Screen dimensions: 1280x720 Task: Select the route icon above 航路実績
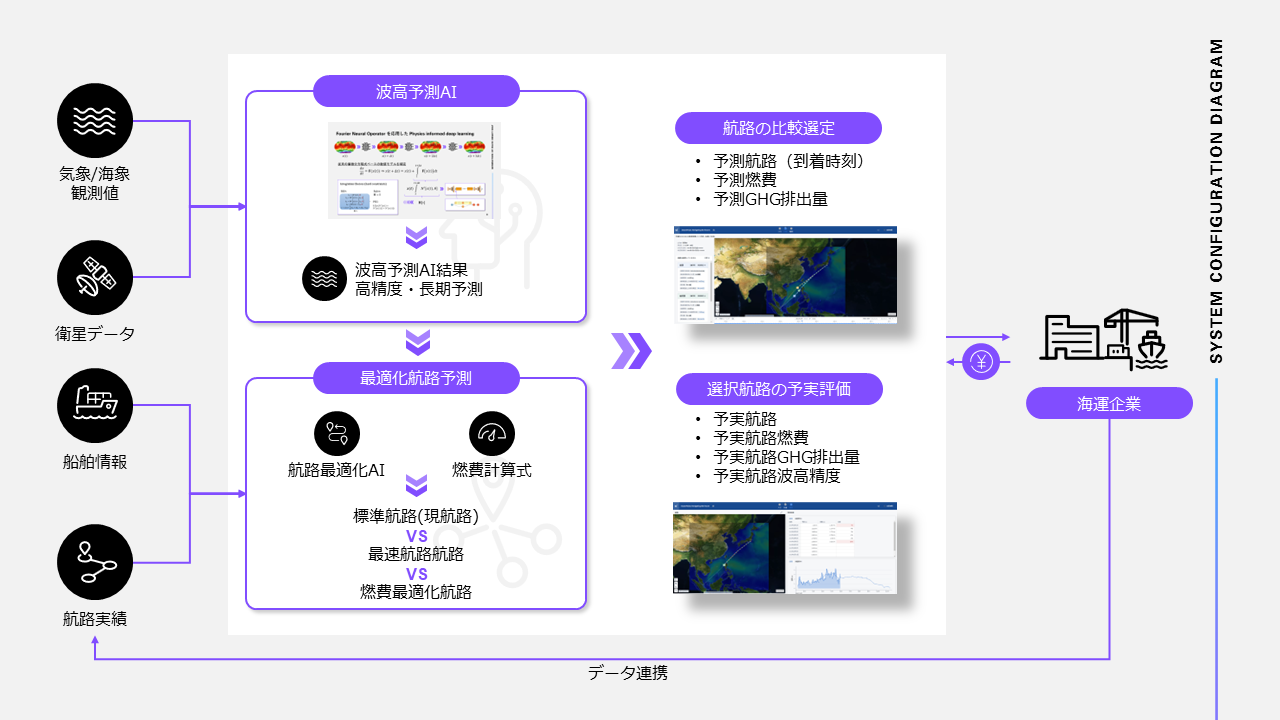point(95,562)
